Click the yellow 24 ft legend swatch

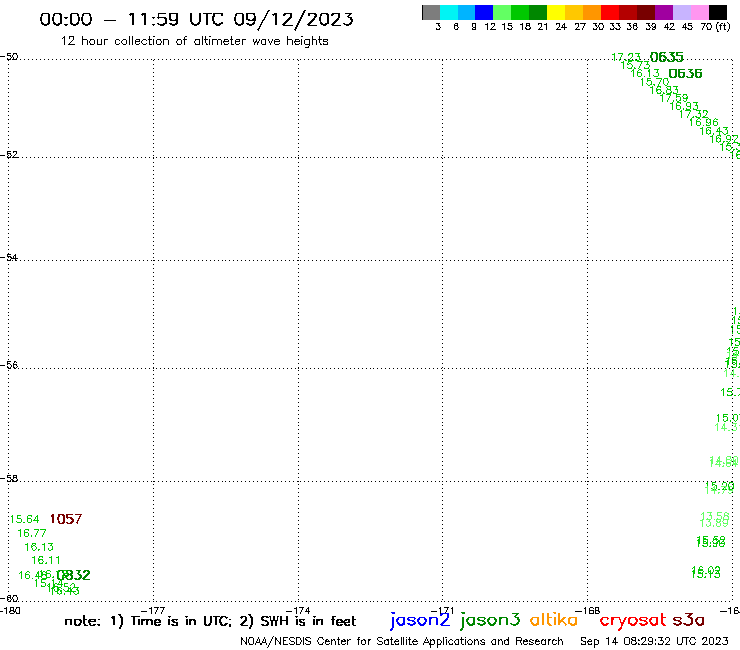(556, 12)
